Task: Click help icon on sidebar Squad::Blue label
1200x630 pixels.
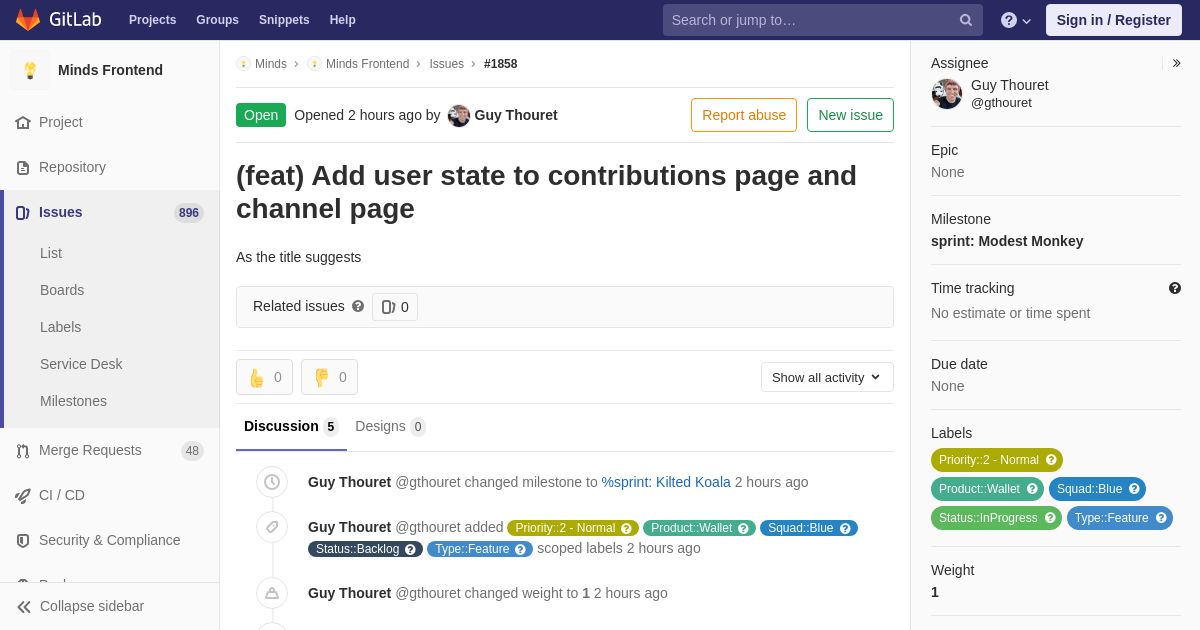Action: [x=1134, y=489]
